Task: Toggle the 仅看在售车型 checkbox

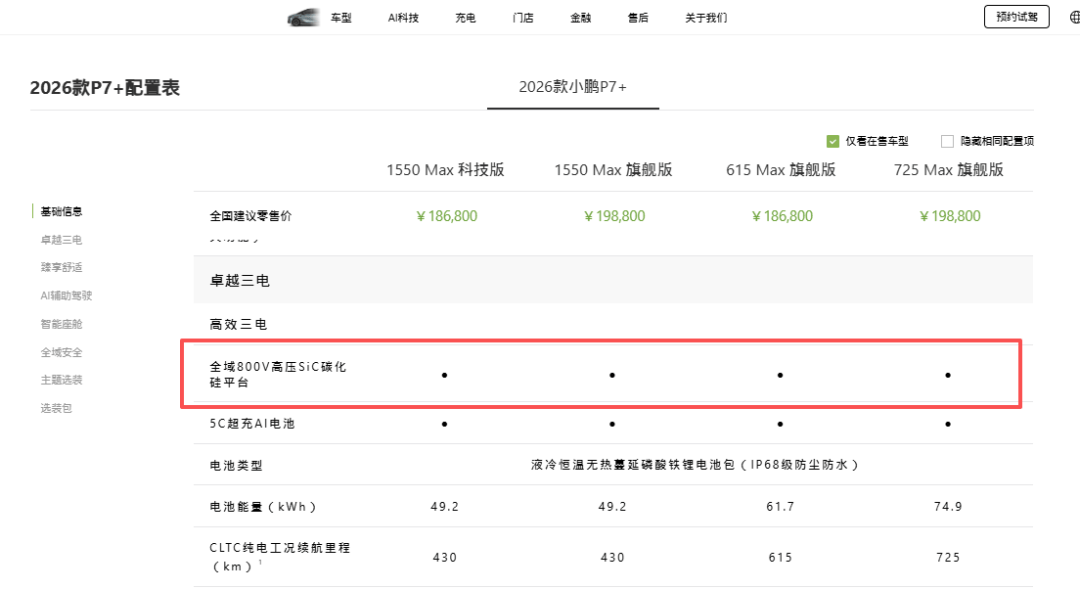Action: click(832, 141)
